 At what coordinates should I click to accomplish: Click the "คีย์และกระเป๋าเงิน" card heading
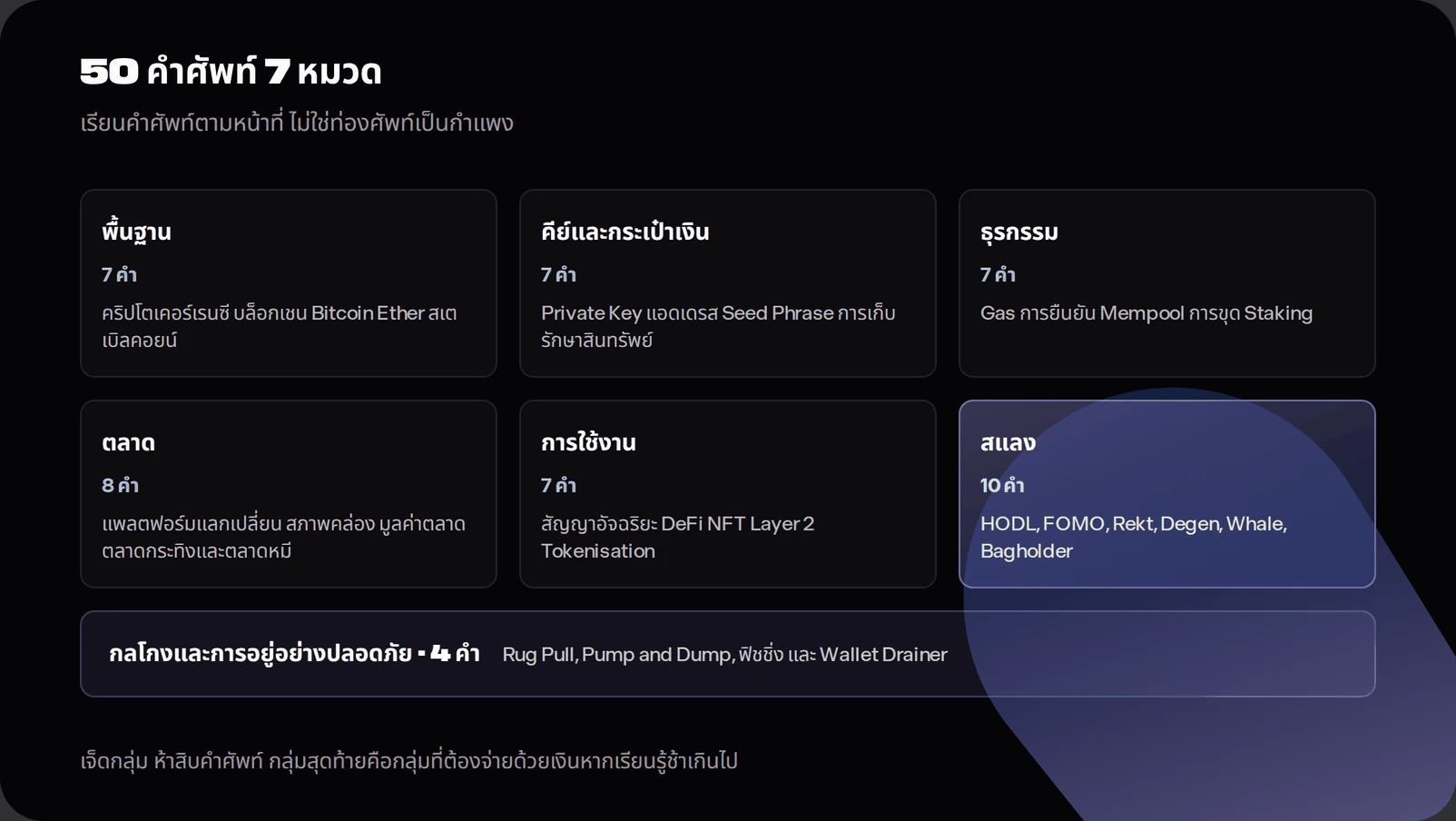[x=625, y=232]
